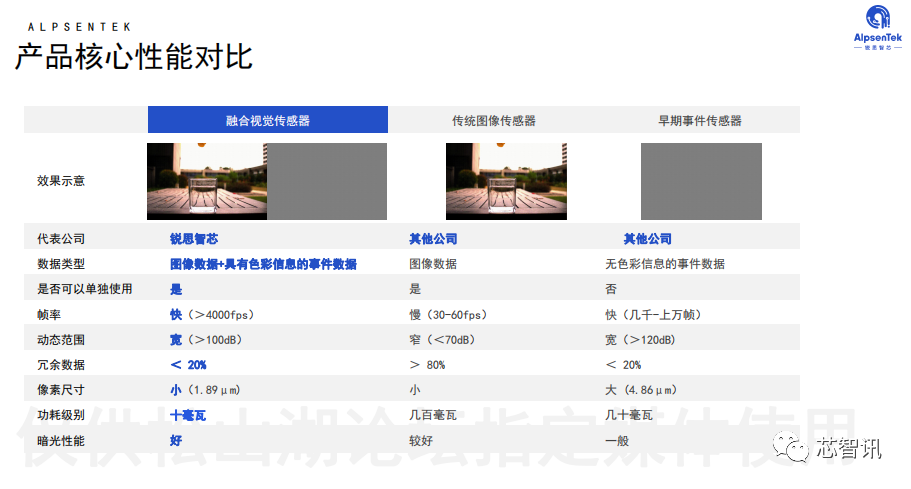
Task: Click the AlpsenTek logo at top right
Action: pos(877,27)
